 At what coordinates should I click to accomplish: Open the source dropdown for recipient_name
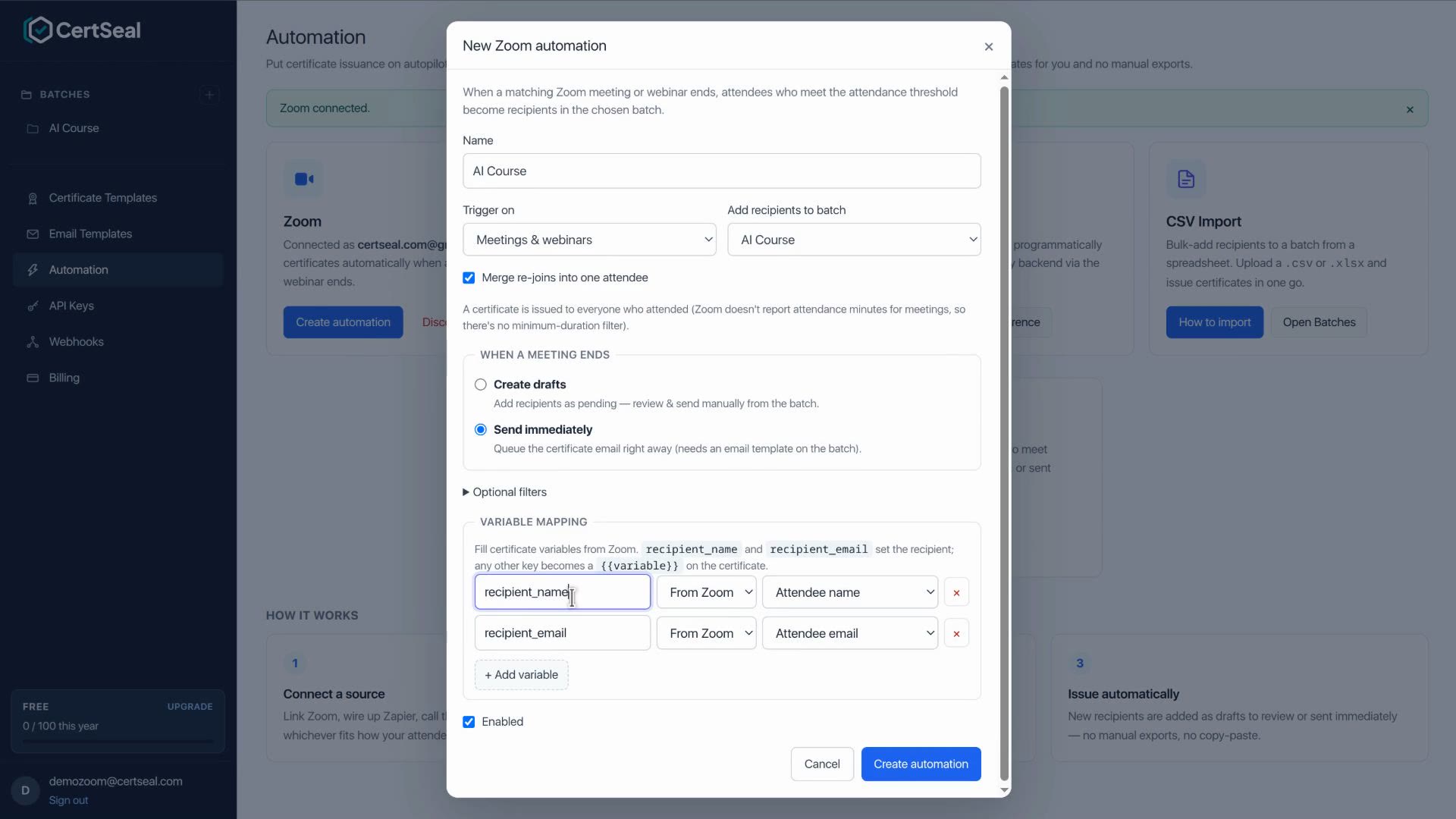click(706, 592)
